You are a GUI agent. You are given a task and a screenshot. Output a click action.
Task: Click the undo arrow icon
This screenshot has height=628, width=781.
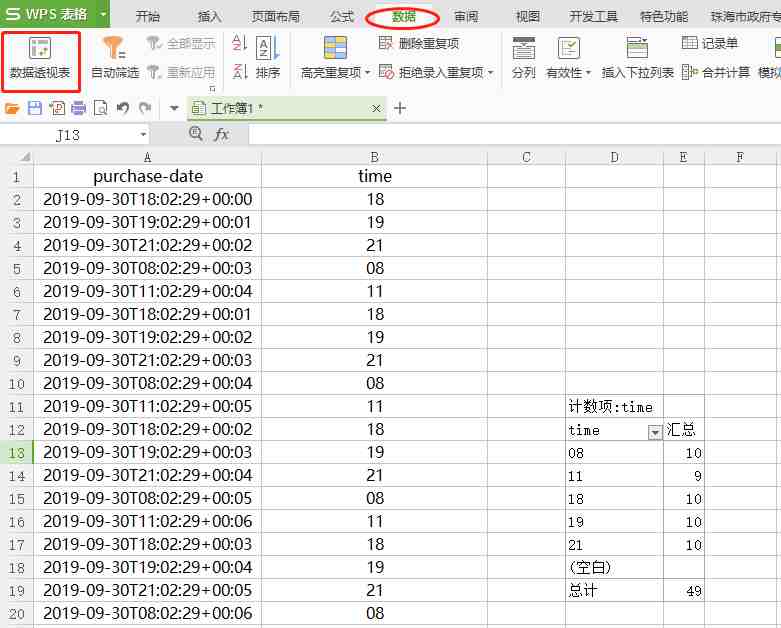click(123, 108)
